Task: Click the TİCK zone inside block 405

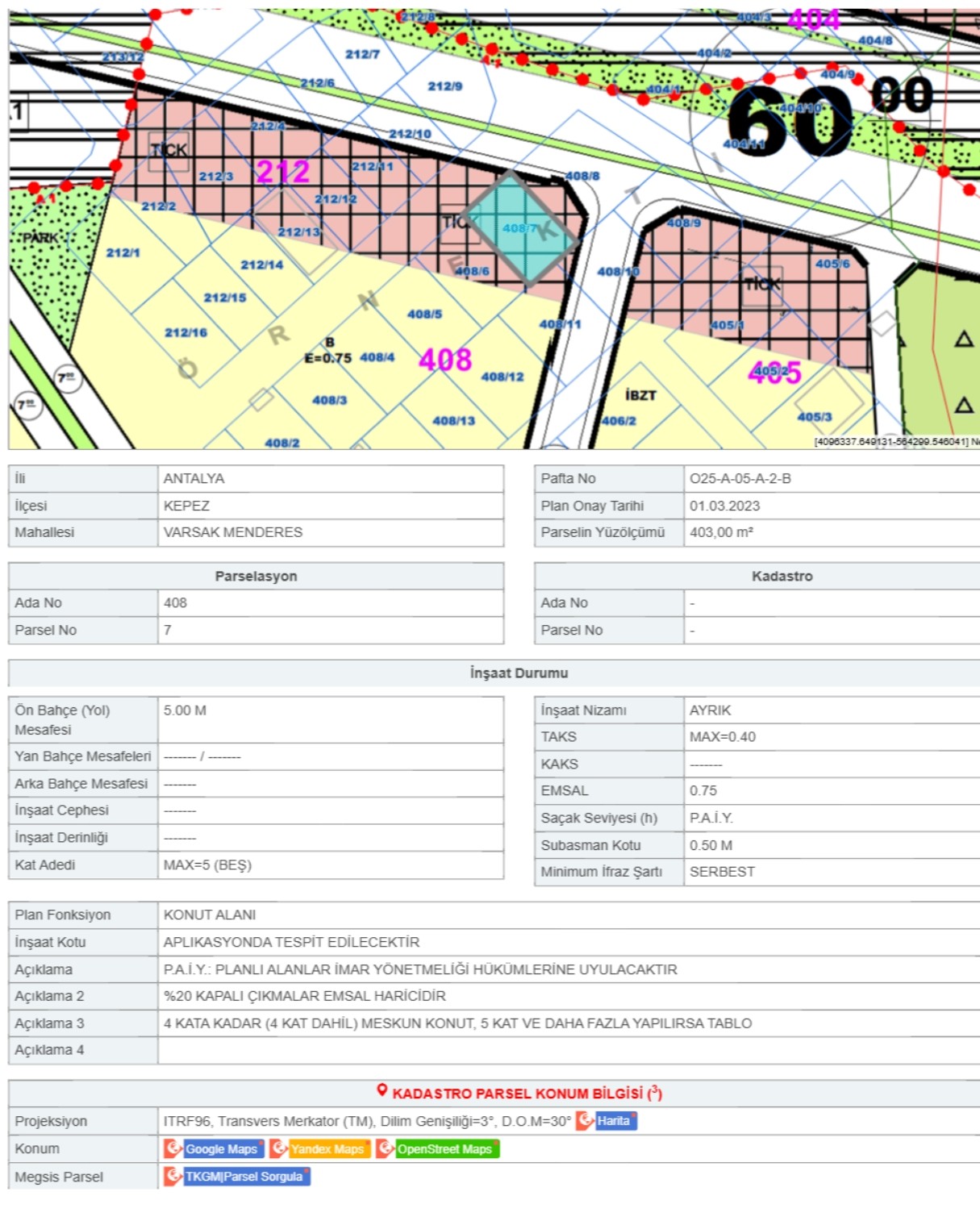Action: click(763, 283)
